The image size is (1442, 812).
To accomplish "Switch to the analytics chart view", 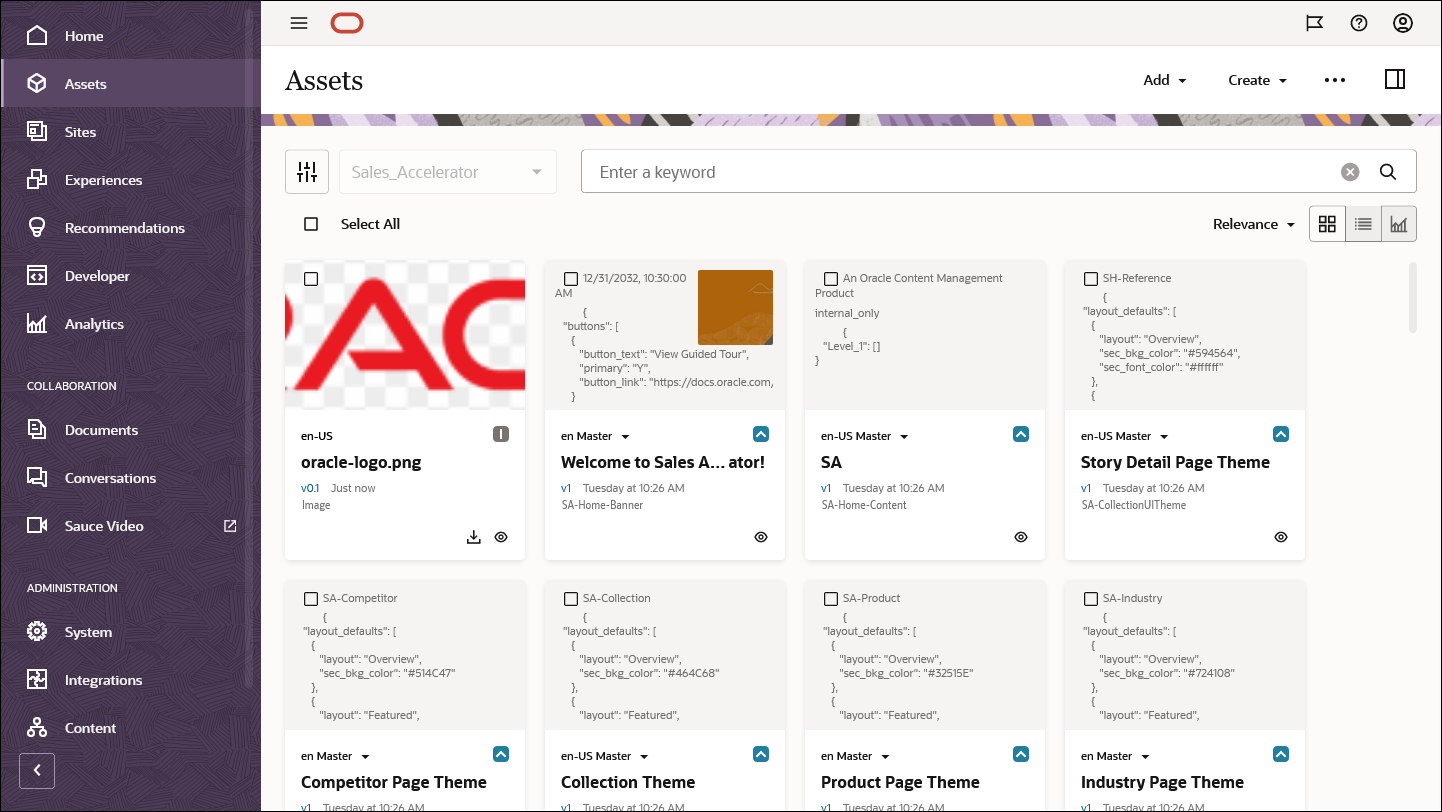I will click(1398, 223).
